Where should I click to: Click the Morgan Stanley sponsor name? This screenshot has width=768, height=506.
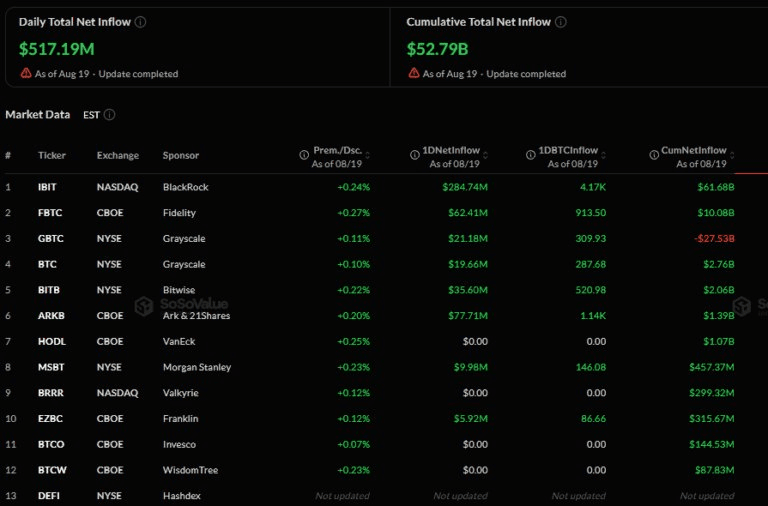pos(197,367)
